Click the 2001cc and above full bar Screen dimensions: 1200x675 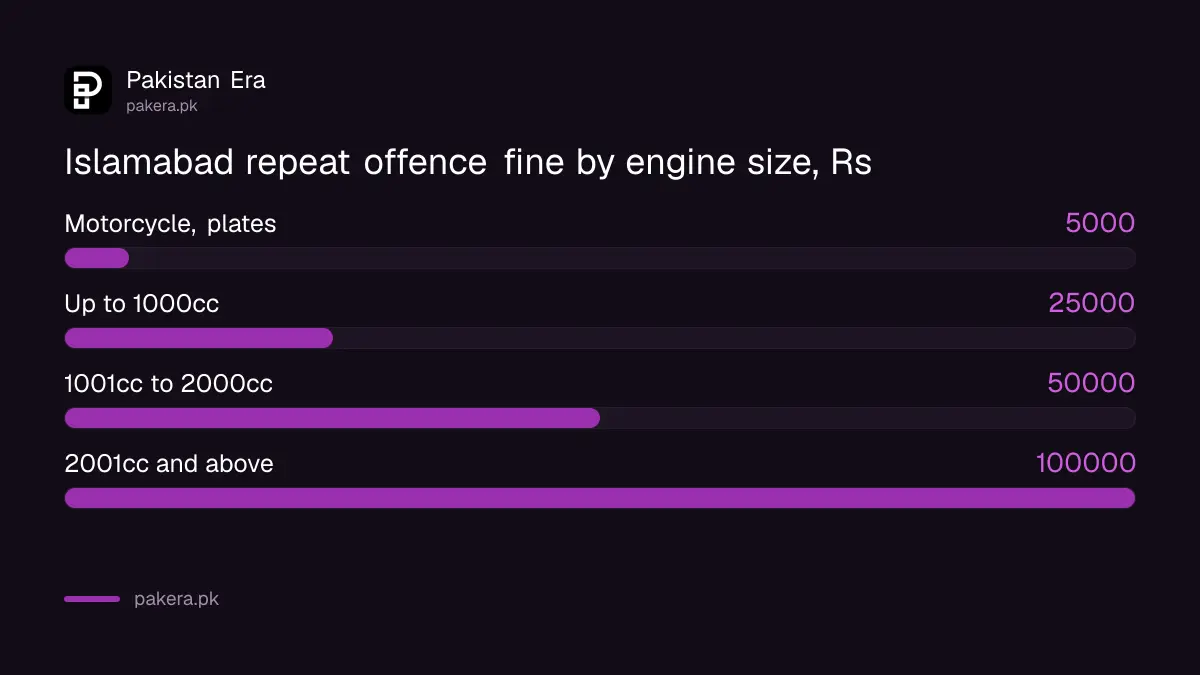tap(600, 498)
